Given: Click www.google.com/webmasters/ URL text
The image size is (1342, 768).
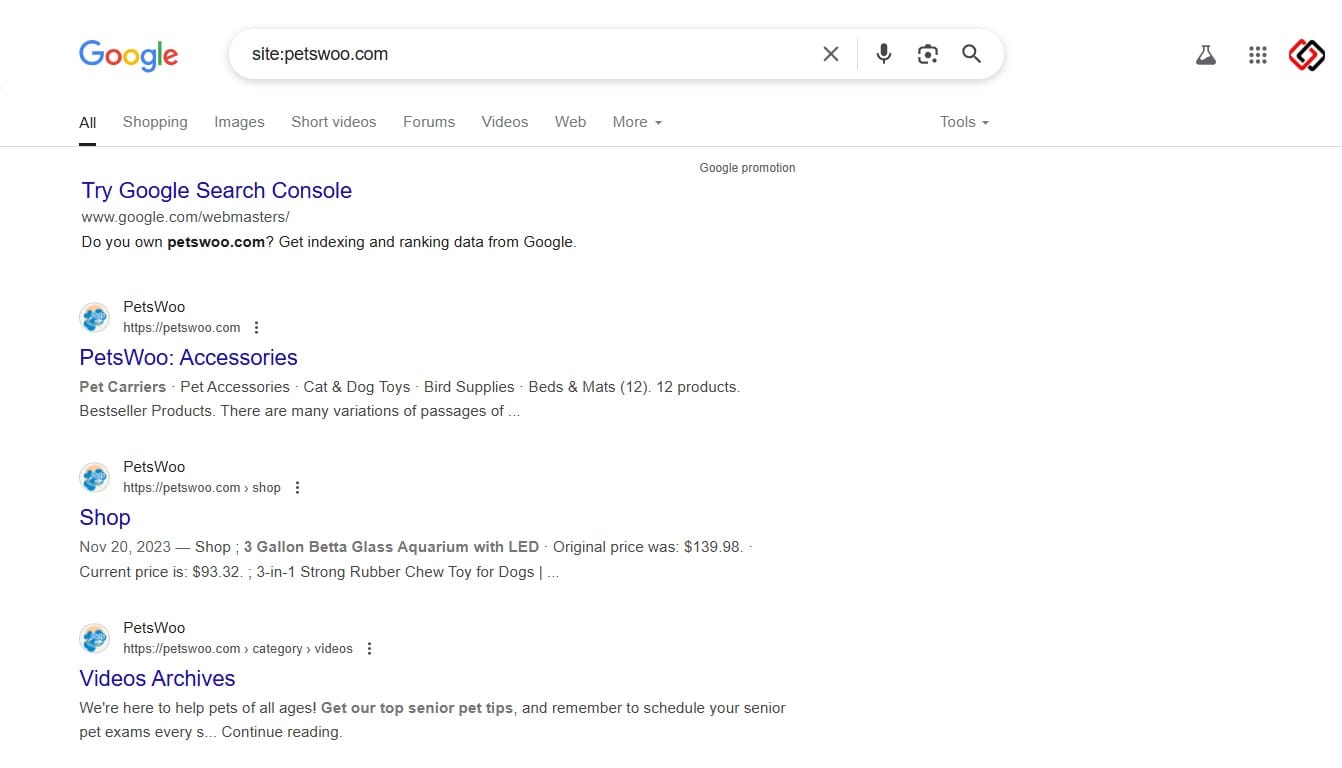Looking at the screenshot, I should (x=185, y=217).
